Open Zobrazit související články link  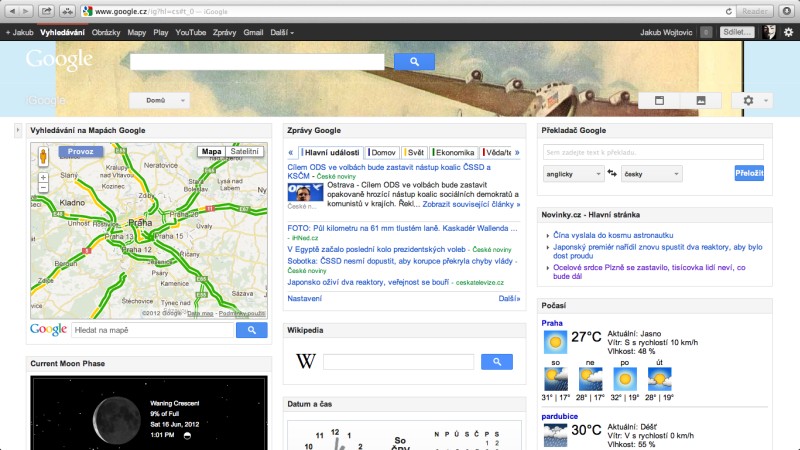tap(471, 204)
